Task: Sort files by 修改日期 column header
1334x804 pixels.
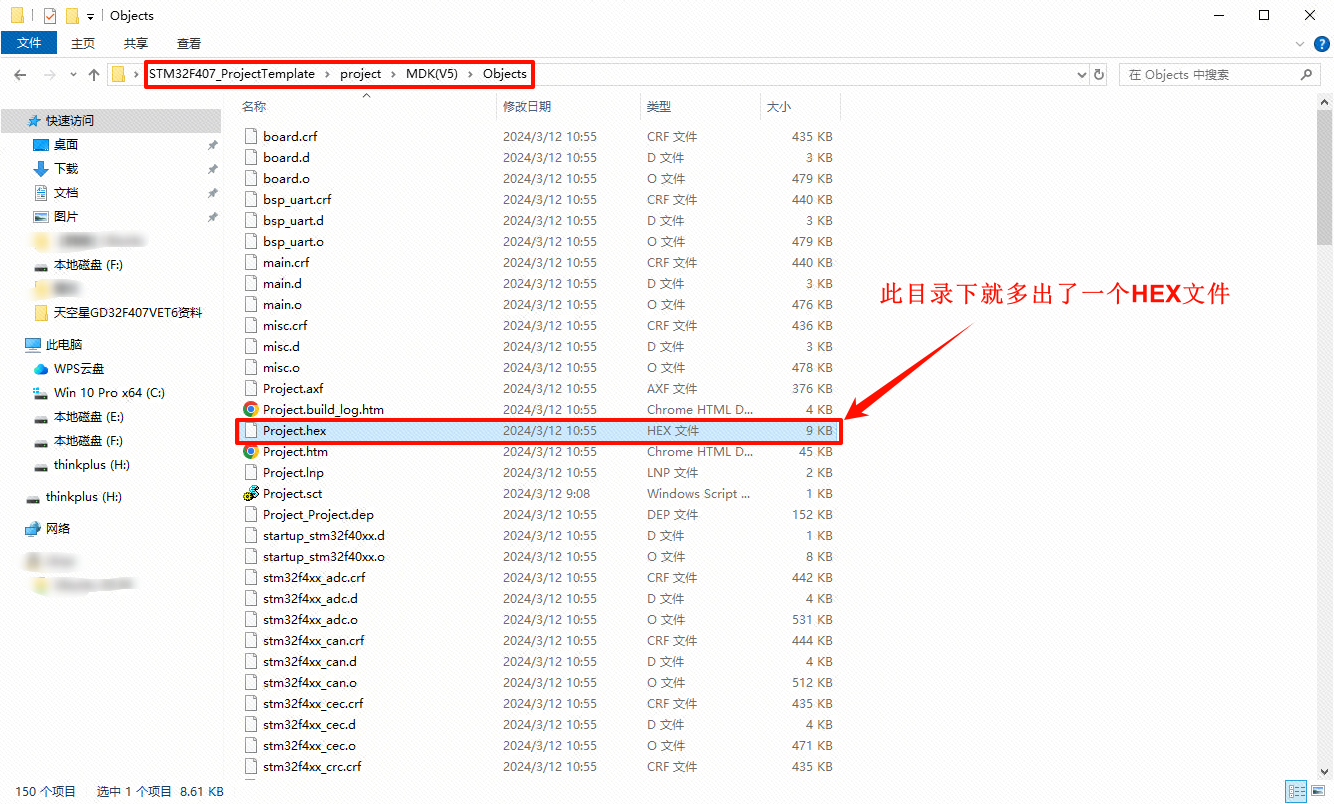Action: click(x=527, y=106)
